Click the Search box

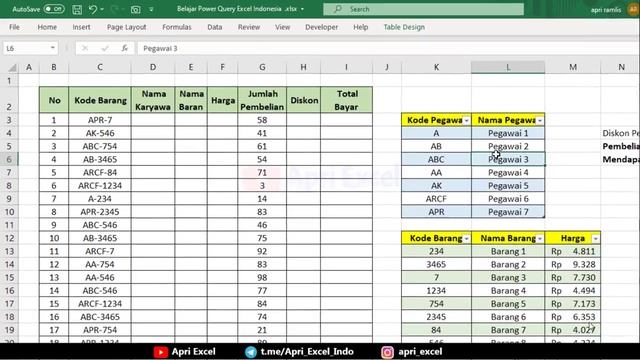(423, 9)
